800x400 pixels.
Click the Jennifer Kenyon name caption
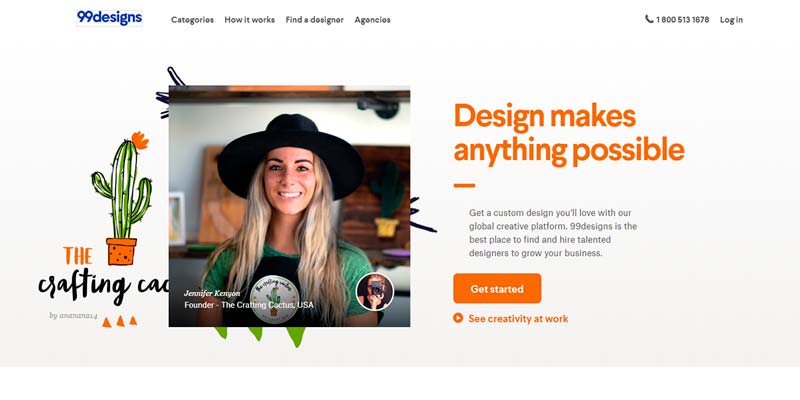coord(212,293)
